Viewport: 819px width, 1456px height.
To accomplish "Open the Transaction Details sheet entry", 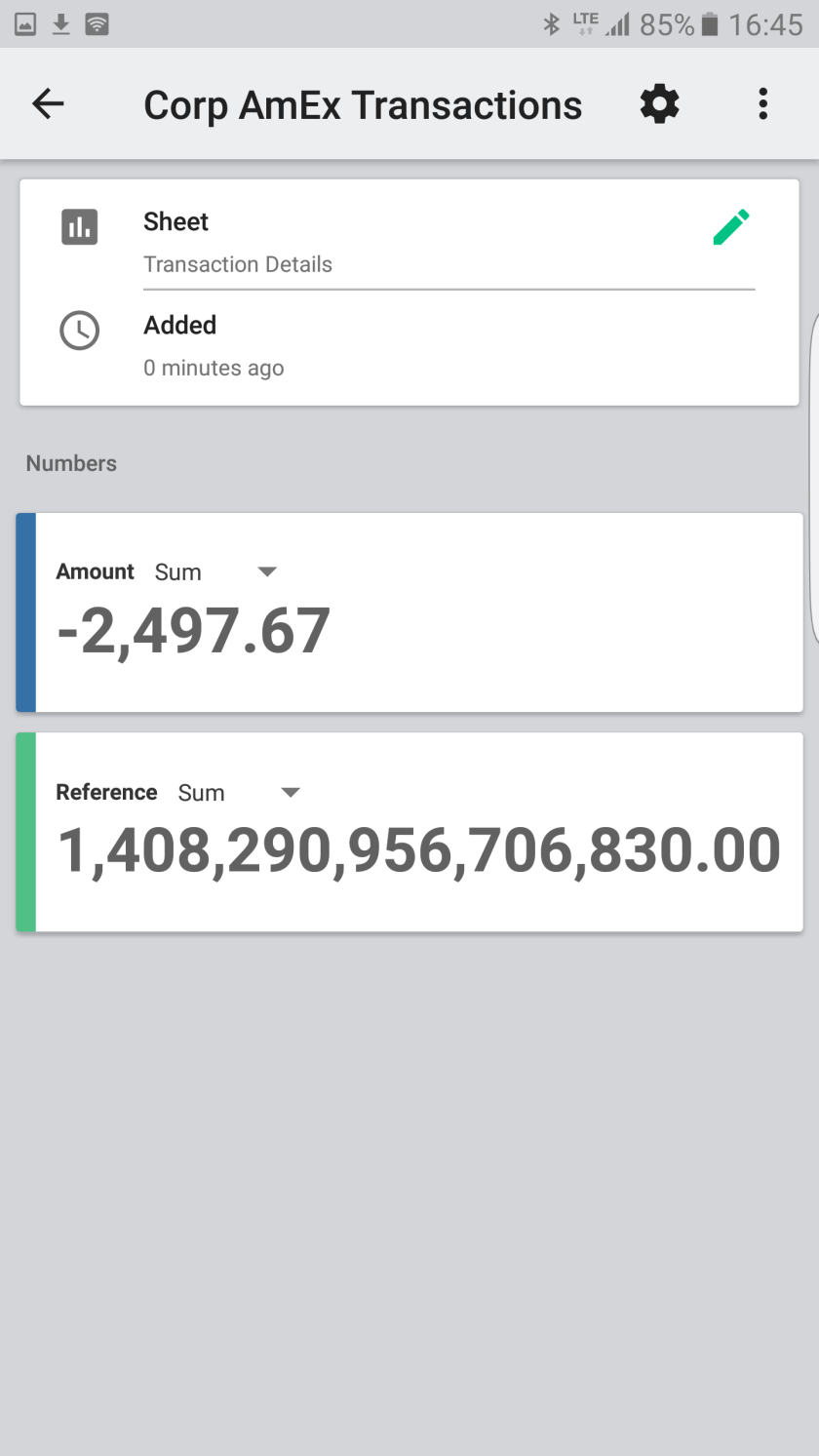I will point(238,264).
